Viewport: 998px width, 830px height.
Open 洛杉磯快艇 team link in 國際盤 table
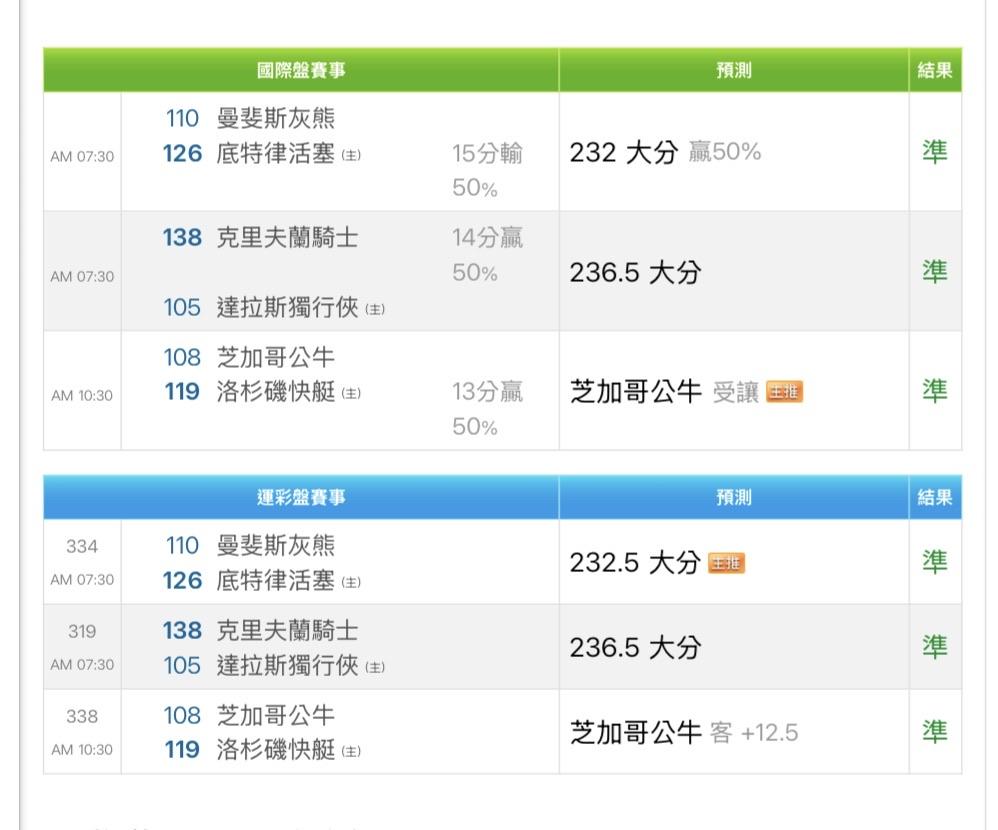[x=276, y=392]
